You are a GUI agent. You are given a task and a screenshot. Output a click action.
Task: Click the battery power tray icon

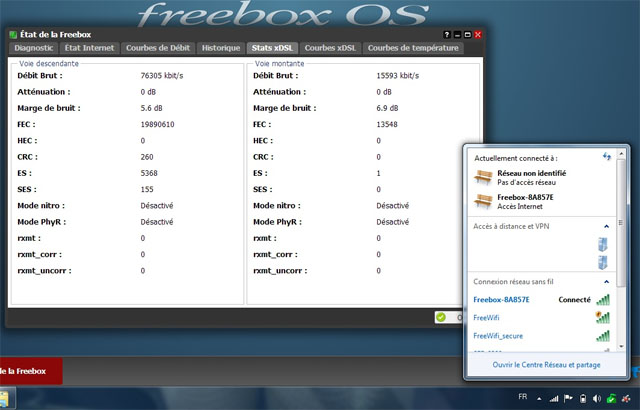583,398
